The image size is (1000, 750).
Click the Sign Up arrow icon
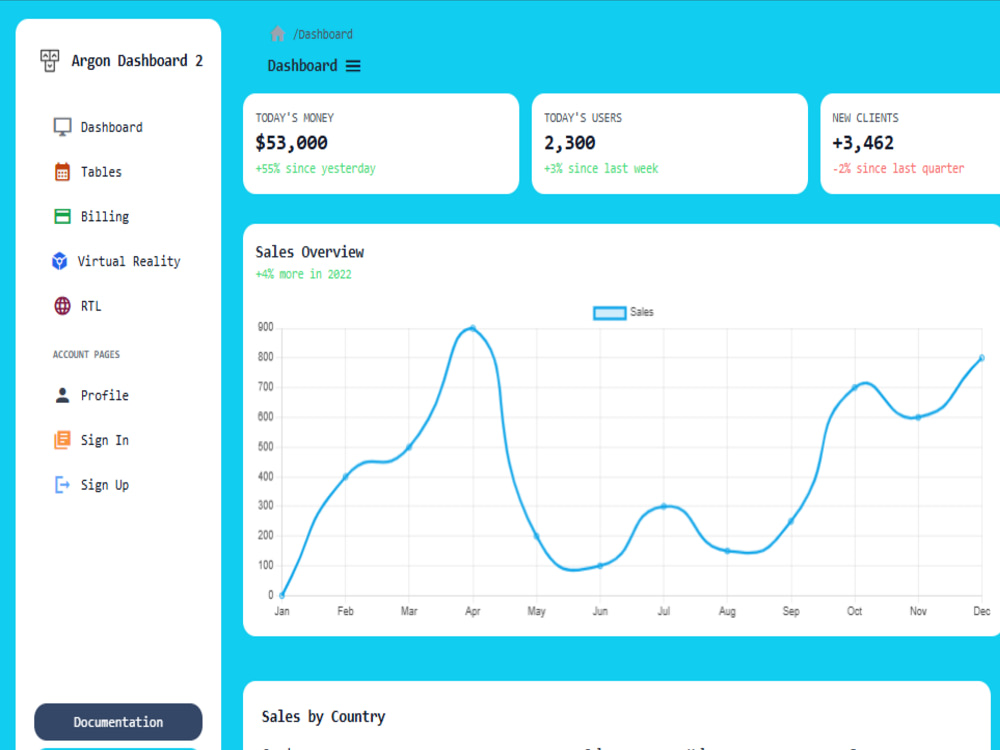point(60,484)
